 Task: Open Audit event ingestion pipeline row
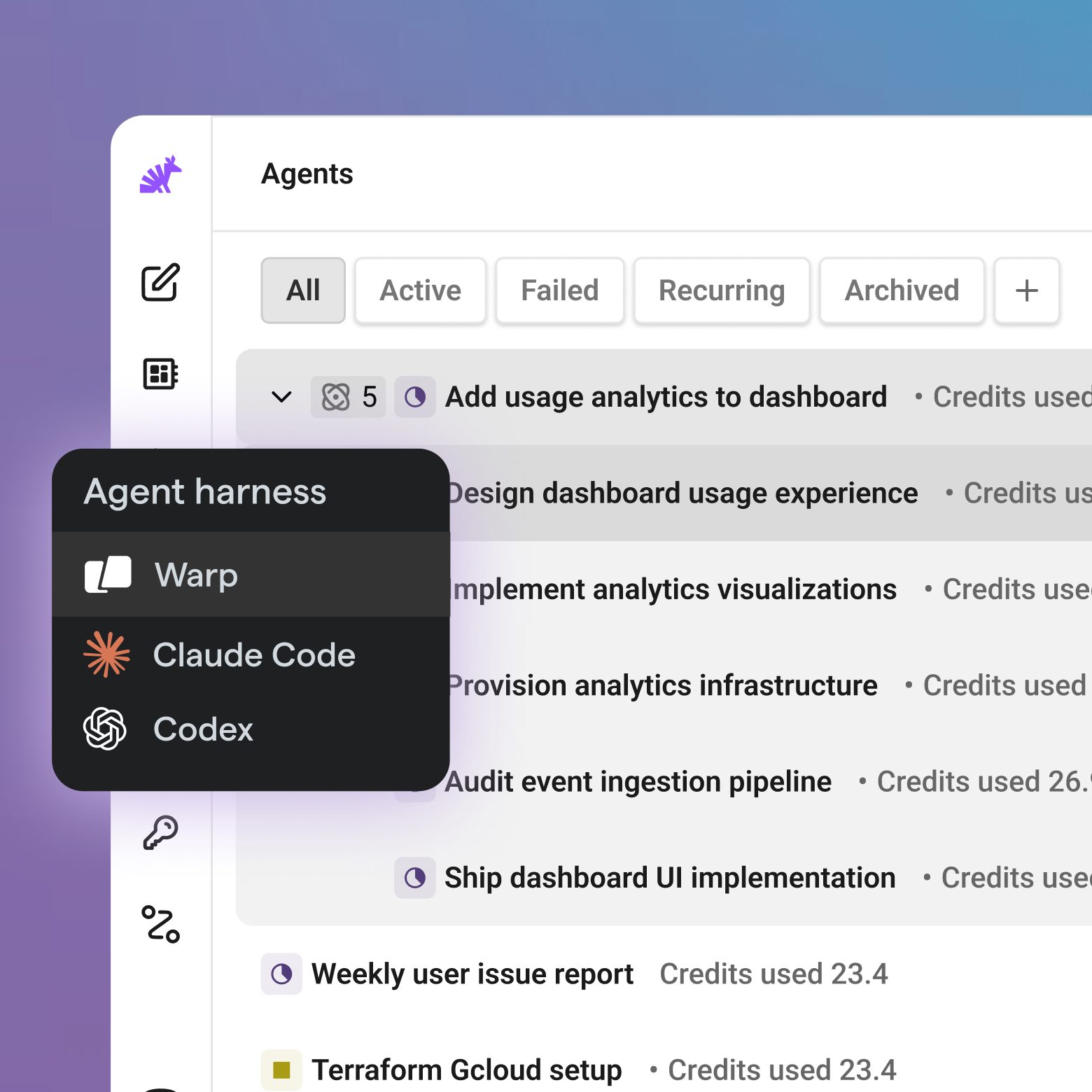click(x=770, y=781)
